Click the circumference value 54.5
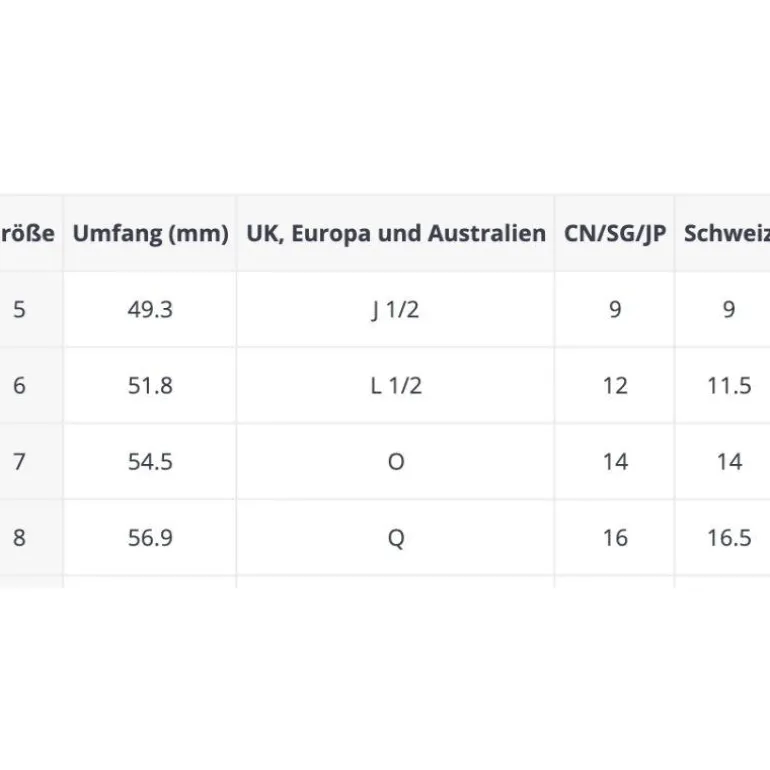This screenshot has height=770, width=770. [x=150, y=462]
